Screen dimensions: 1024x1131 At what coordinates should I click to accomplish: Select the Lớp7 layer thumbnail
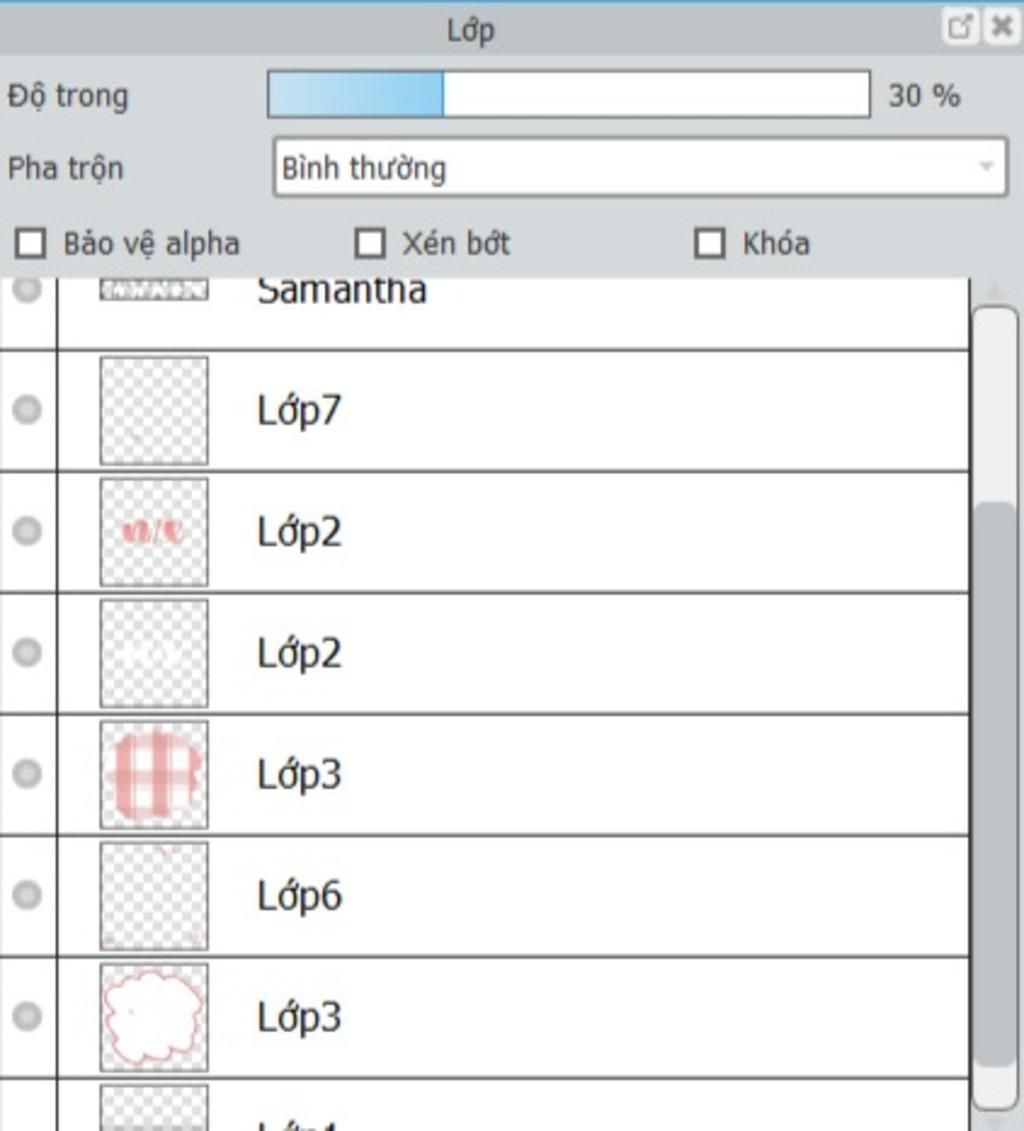[154, 410]
